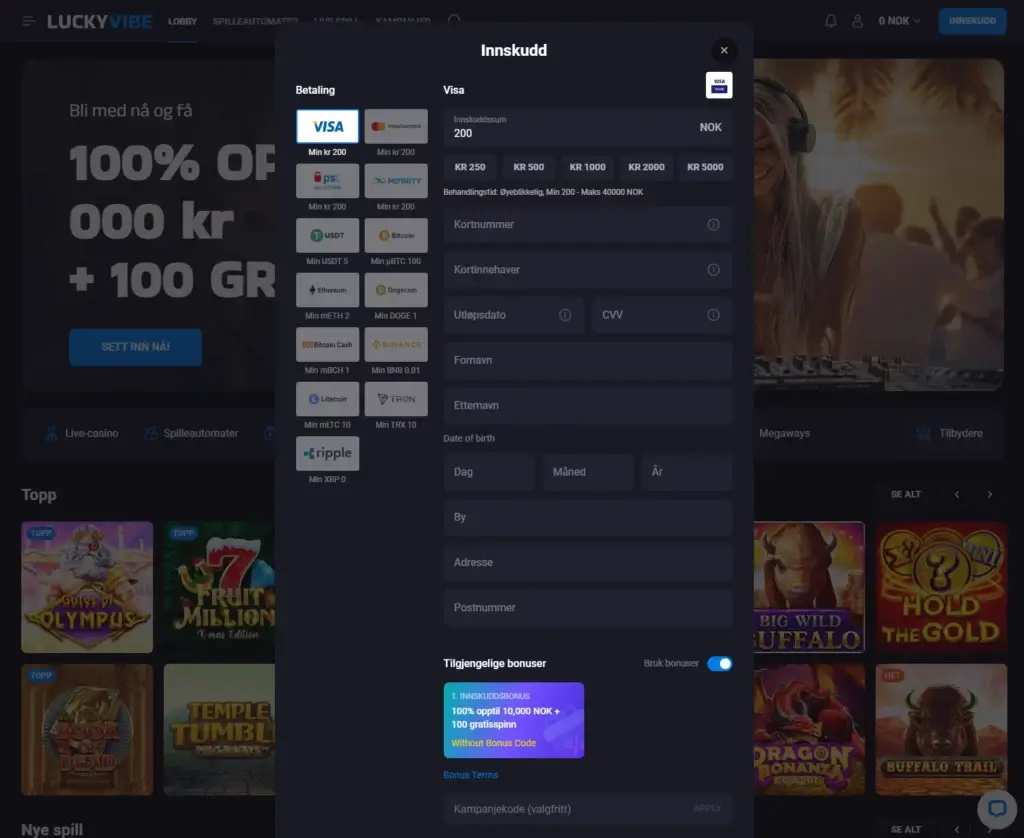Focus the By input field
Image resolution: width=1024 pixels, height=838 pixels.
[588, 517]
